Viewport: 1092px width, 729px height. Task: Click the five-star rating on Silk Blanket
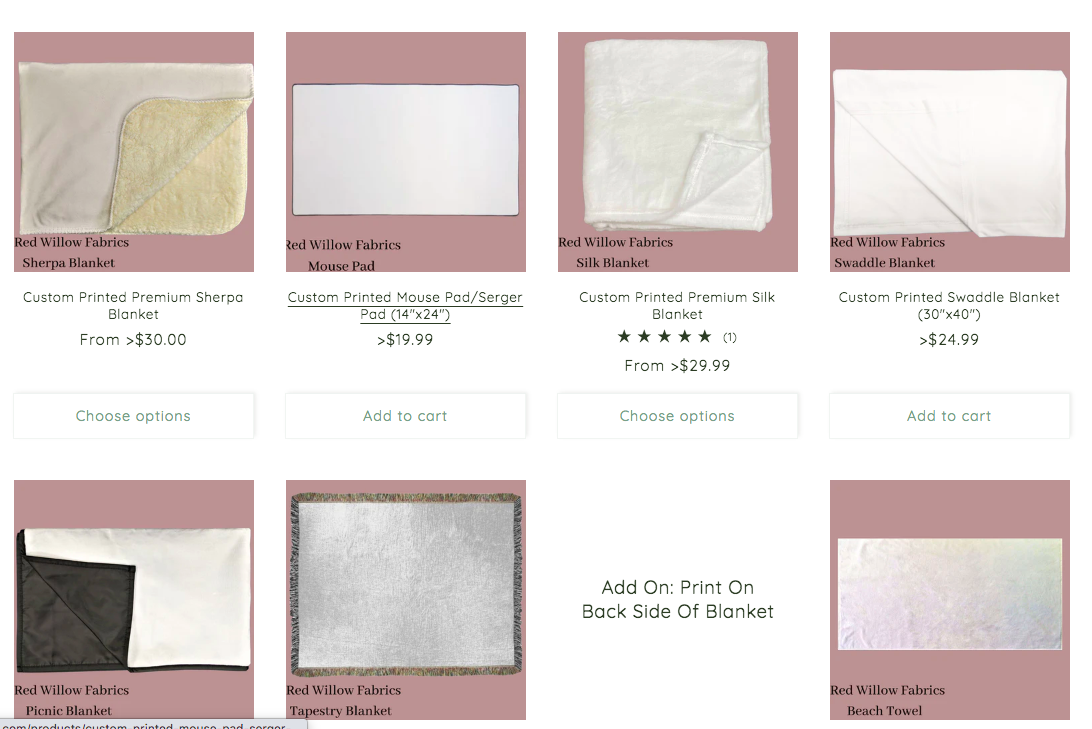click(x=665, y=337)
